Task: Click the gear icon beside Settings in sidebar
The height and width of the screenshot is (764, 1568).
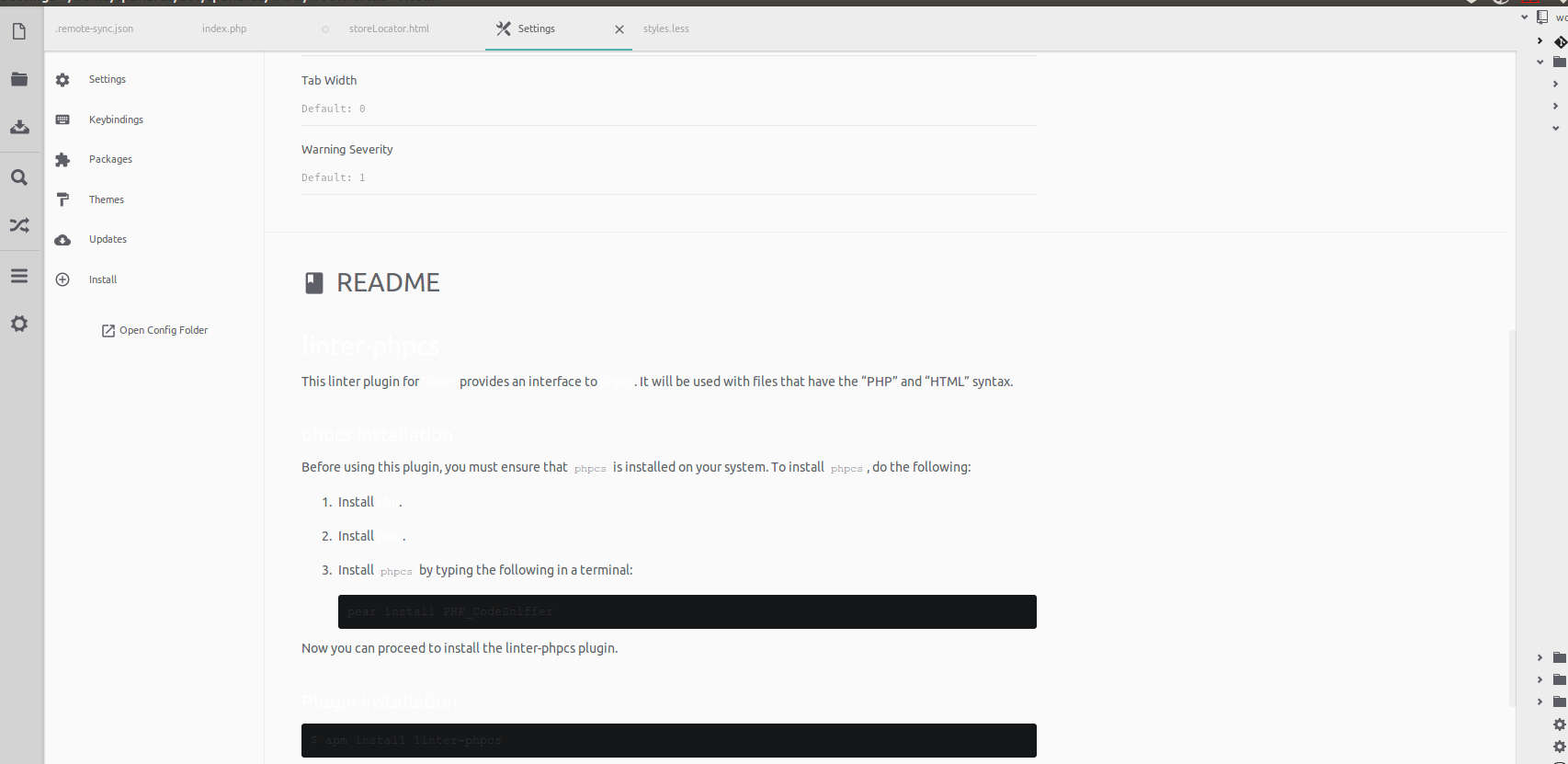Action: tap(62, 80)
